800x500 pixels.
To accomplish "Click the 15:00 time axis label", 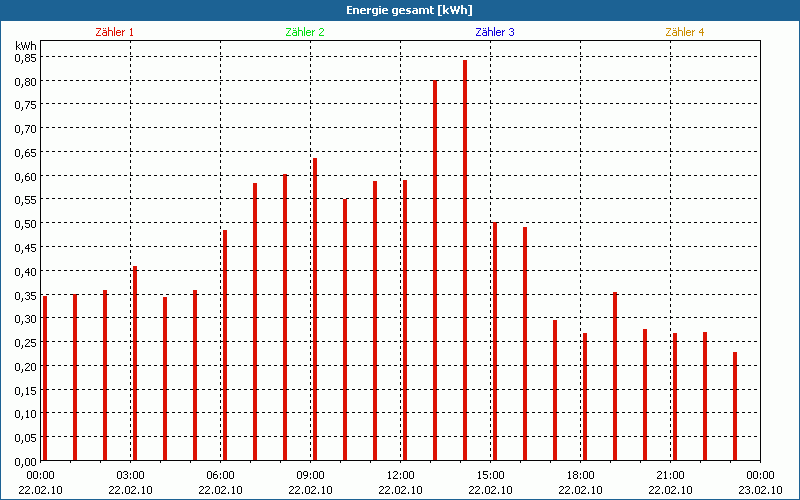I will tap(490, 476).
